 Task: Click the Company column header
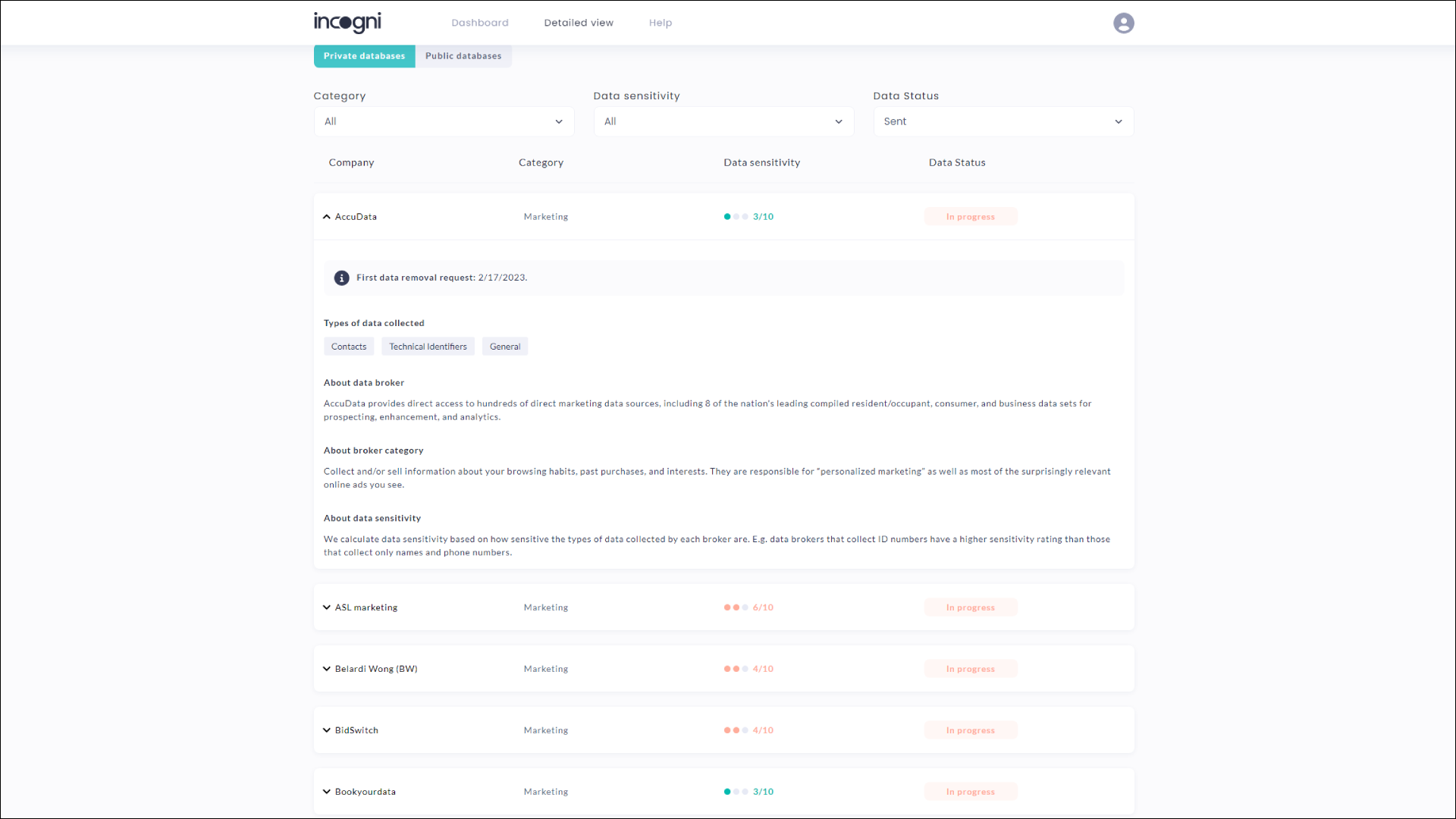click(x=351, y=163)
